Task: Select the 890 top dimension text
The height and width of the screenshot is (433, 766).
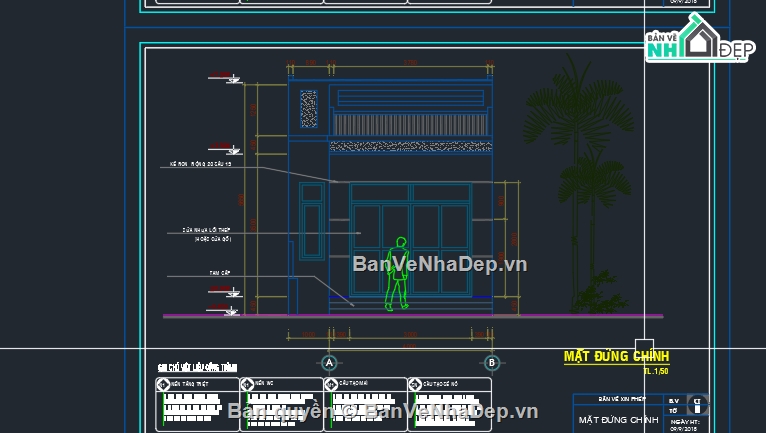Action: 311,63
